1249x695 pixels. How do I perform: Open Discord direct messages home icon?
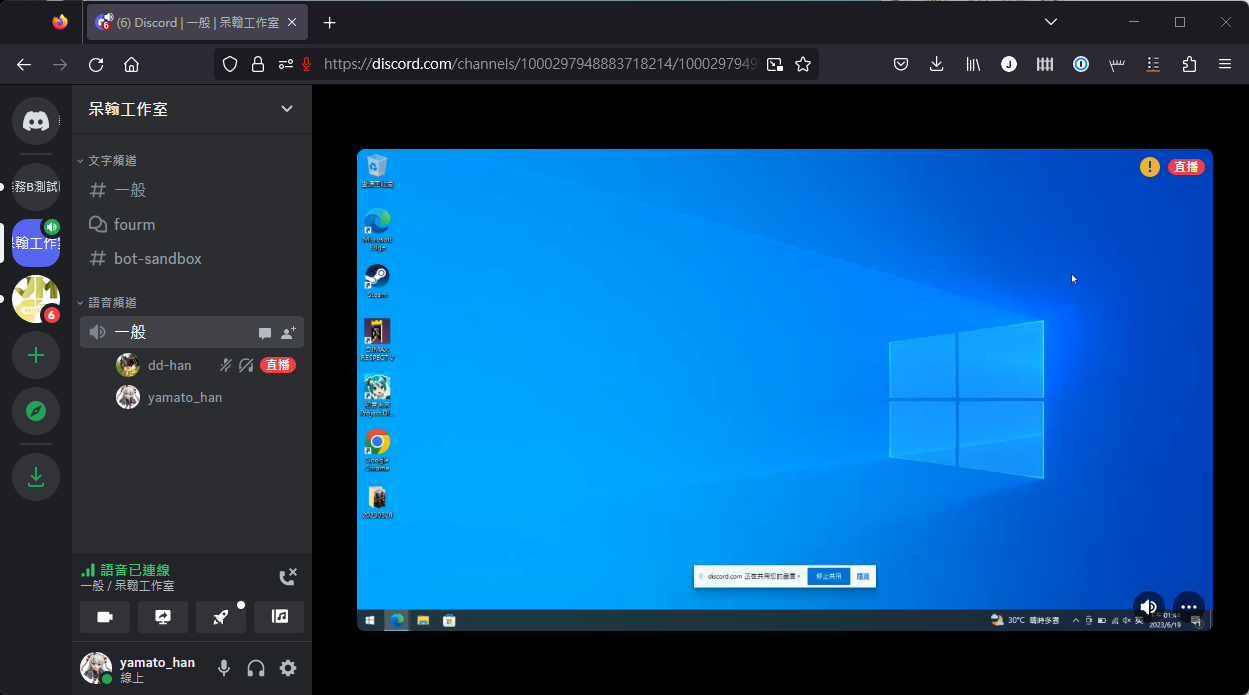(36, 121)
